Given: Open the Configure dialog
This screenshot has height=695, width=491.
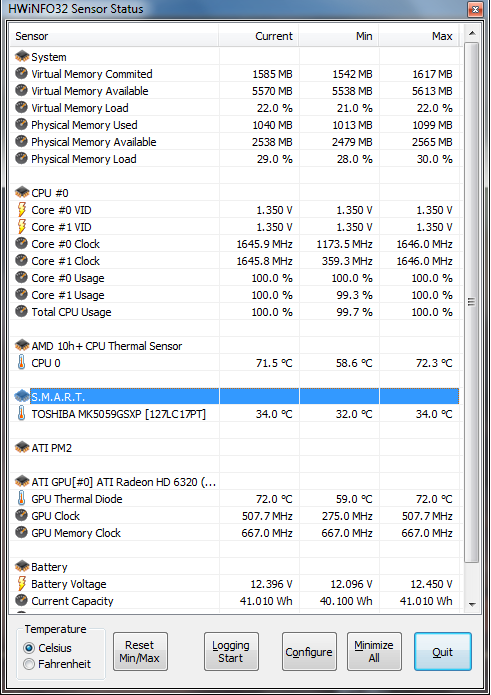Looking at the screenshot, I should (x=309, y=652).
